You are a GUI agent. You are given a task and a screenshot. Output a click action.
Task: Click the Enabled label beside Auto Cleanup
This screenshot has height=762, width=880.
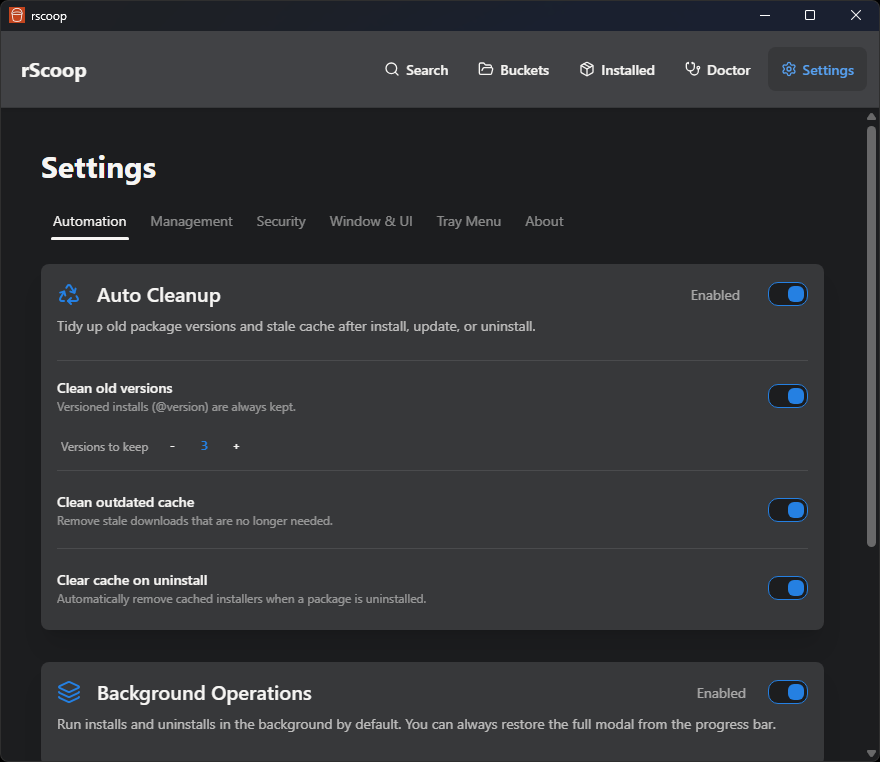pyautogui.click(x=715, y=295)
